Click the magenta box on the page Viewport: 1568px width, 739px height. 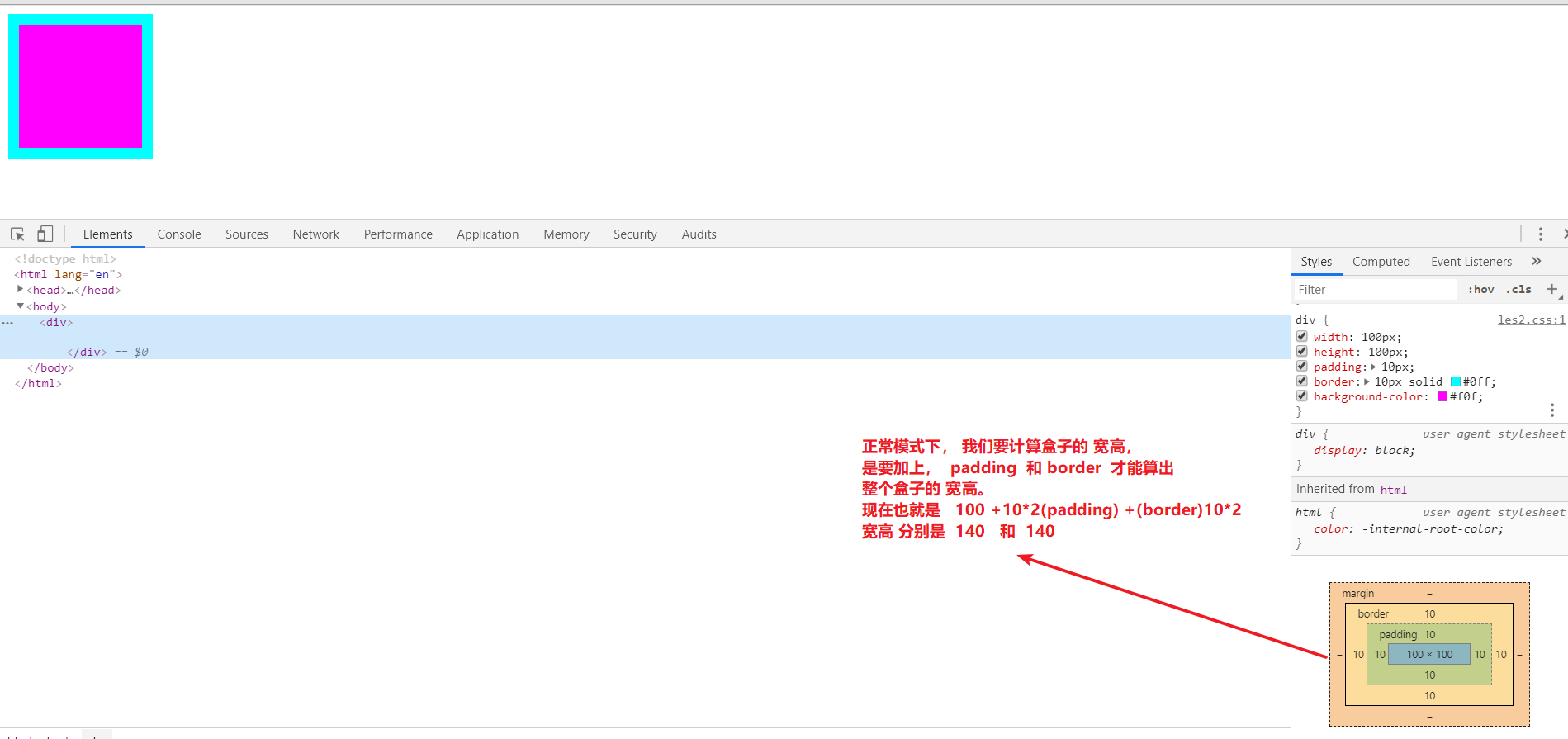point(80,86)
